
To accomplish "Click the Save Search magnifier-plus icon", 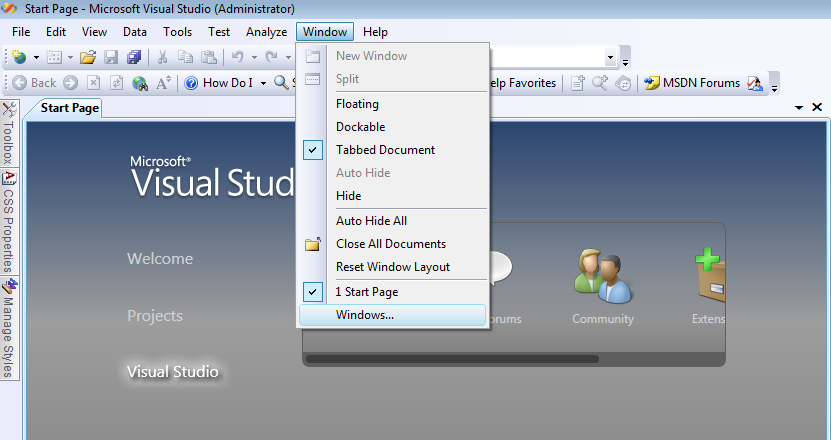I will [600, 83].
